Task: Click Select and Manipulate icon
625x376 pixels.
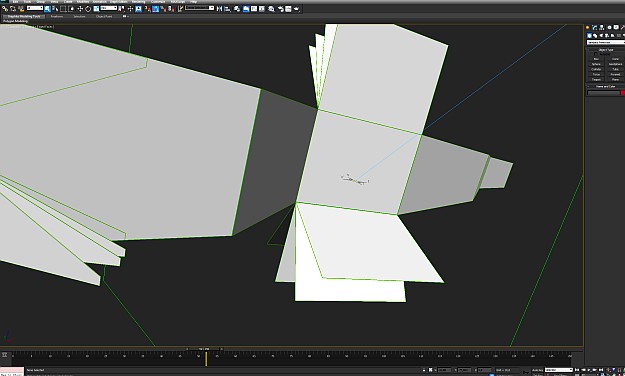Action: tap(130, 9)
